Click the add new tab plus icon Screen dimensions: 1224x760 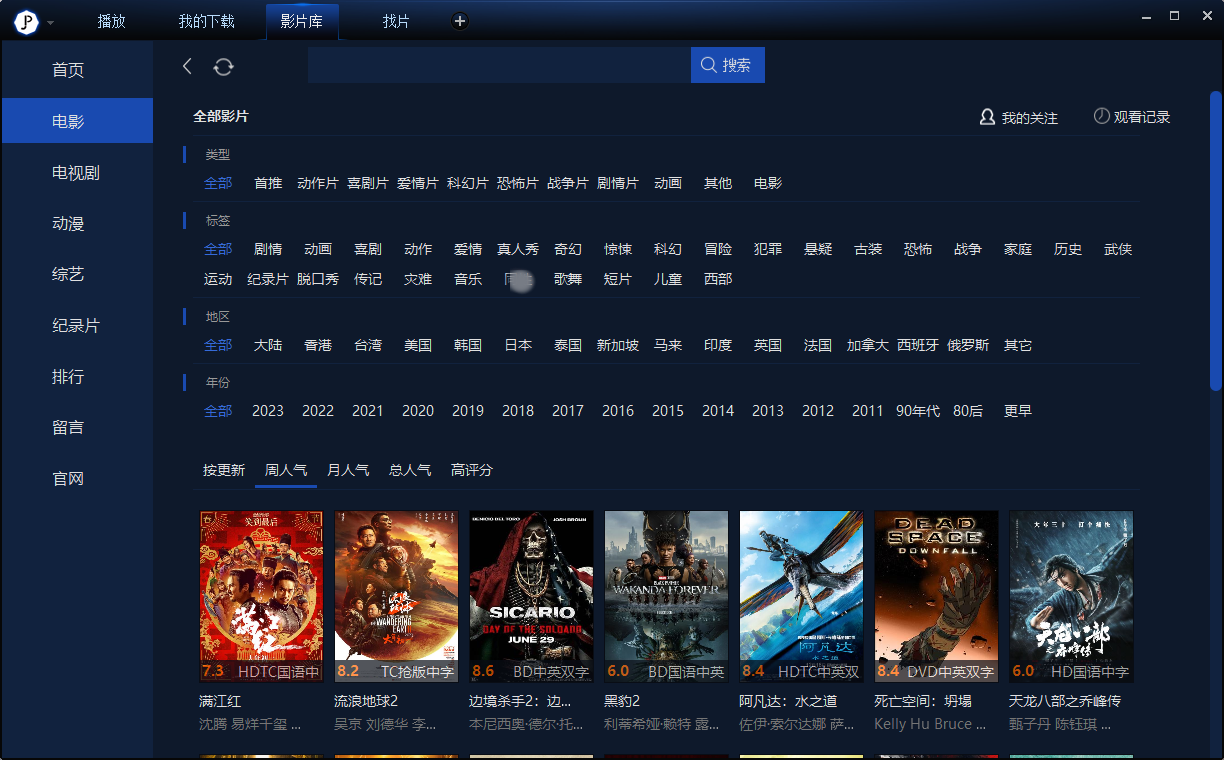click(459, 21)
